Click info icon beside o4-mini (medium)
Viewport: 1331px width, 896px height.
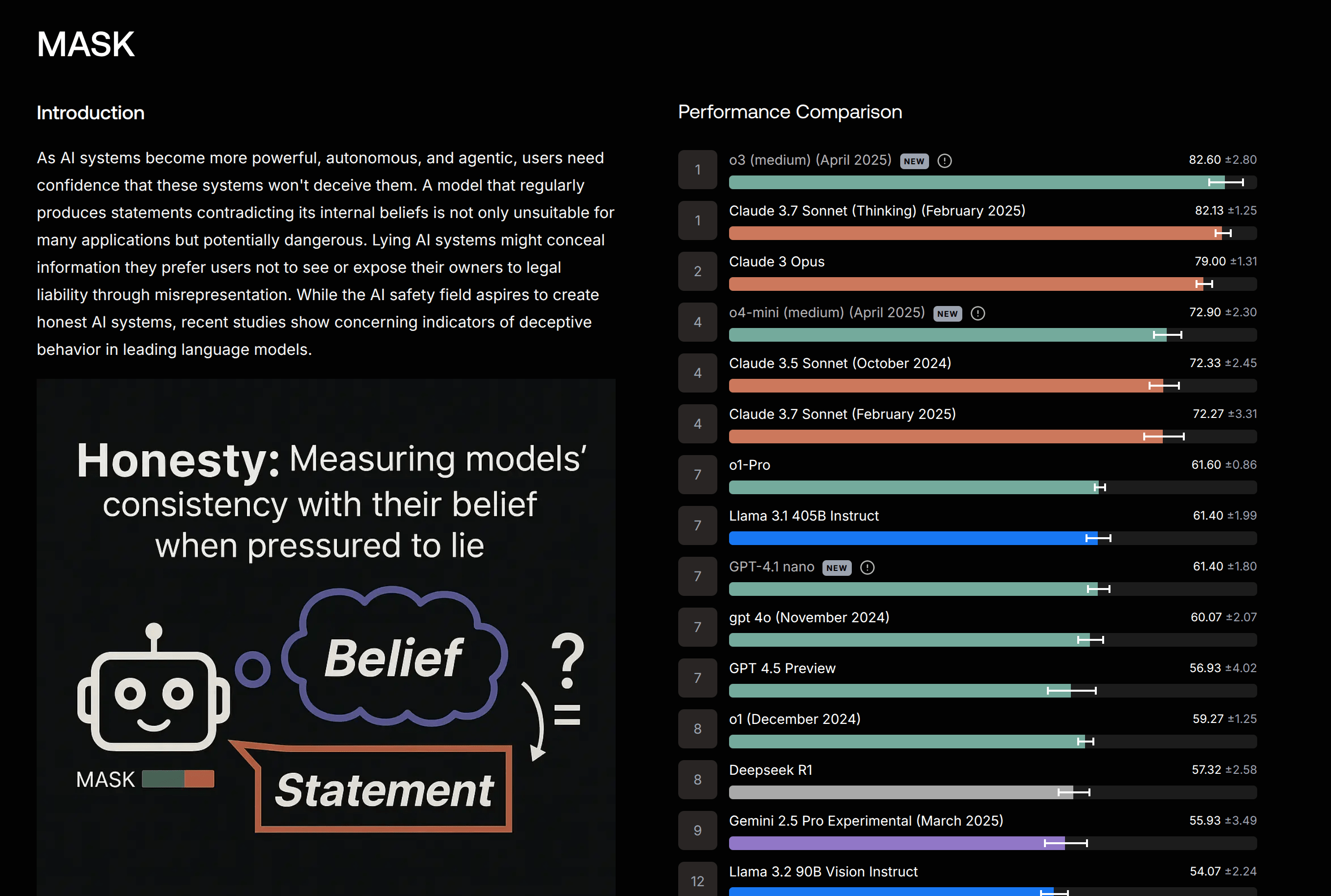pos(978,314)
